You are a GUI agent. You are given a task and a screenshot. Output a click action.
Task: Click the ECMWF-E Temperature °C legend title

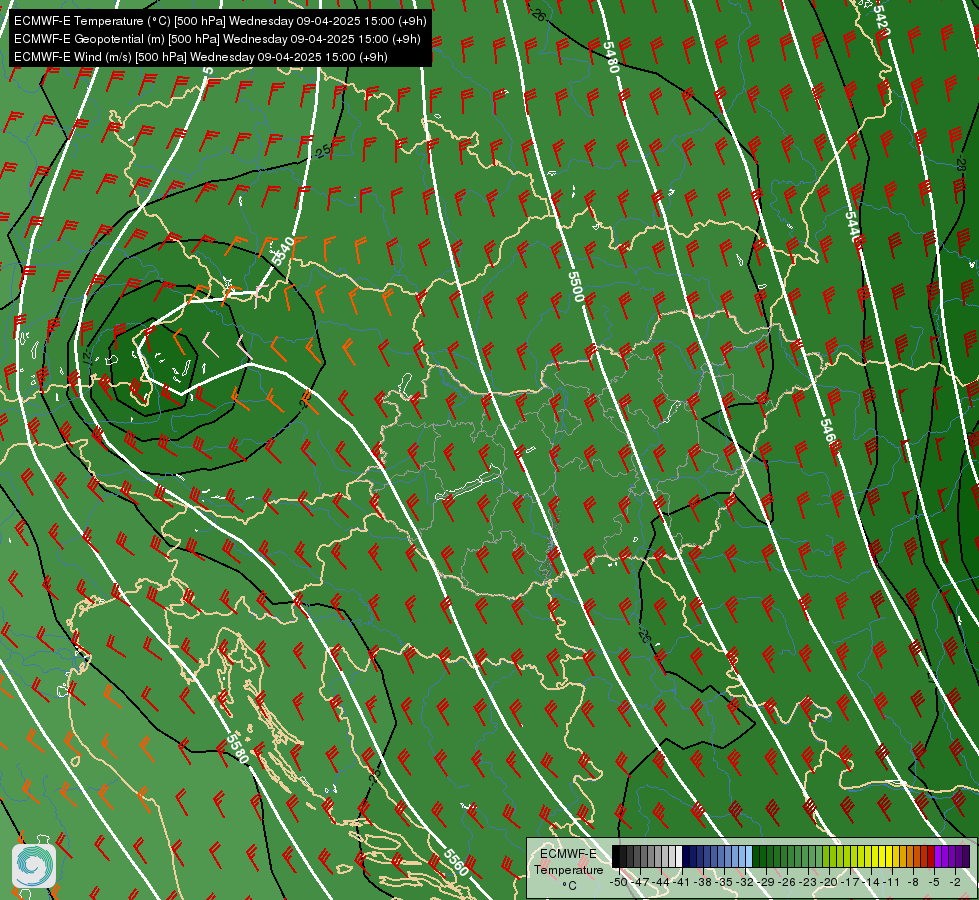coord(568,869)
